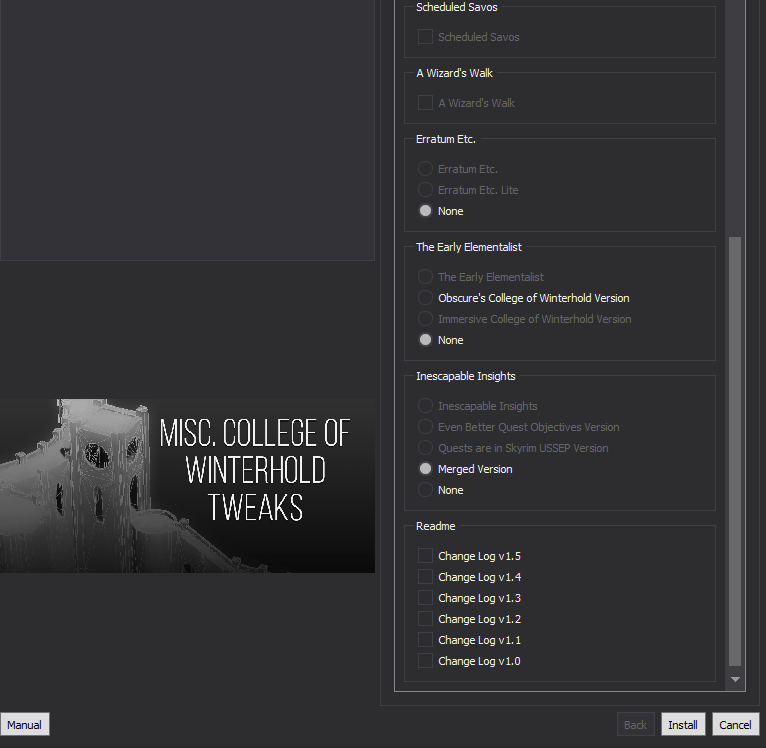766x748 pixels.
Task: Click the Misc. College of Winterhold Tweaks image
Action: point(188,486)
